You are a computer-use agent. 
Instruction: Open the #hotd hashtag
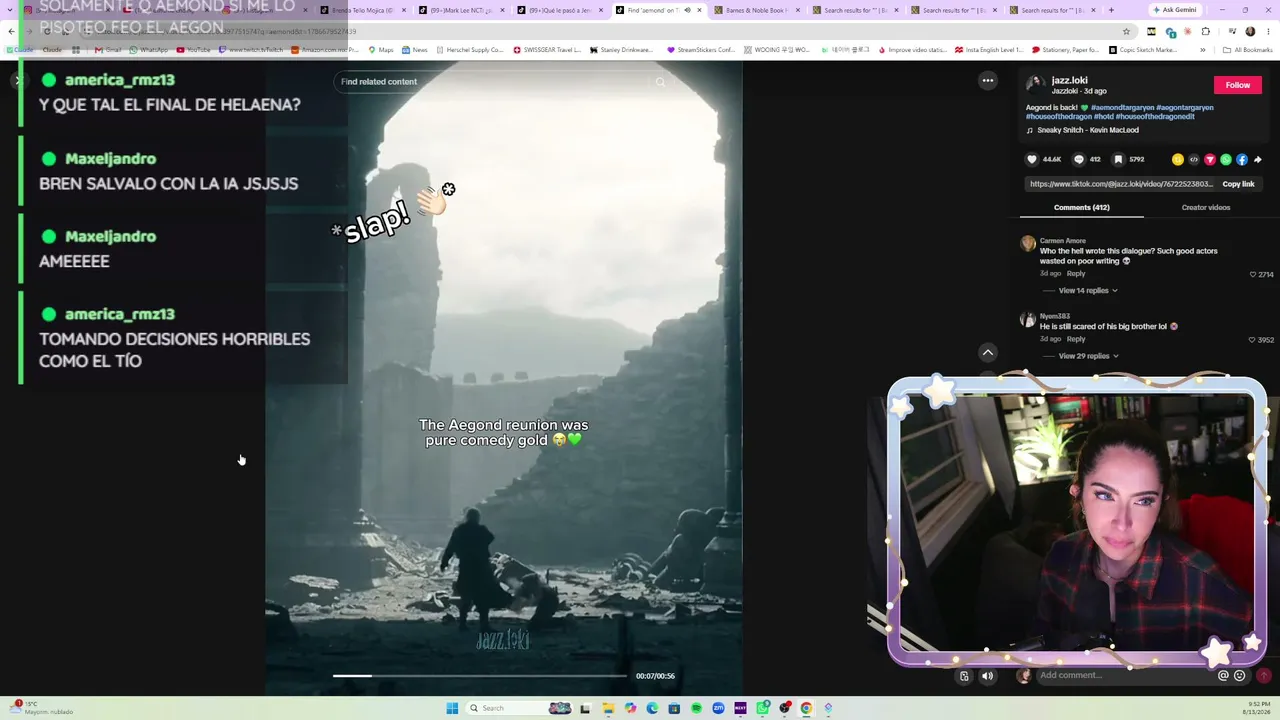pyautogui.click(x=1103, y=117)
